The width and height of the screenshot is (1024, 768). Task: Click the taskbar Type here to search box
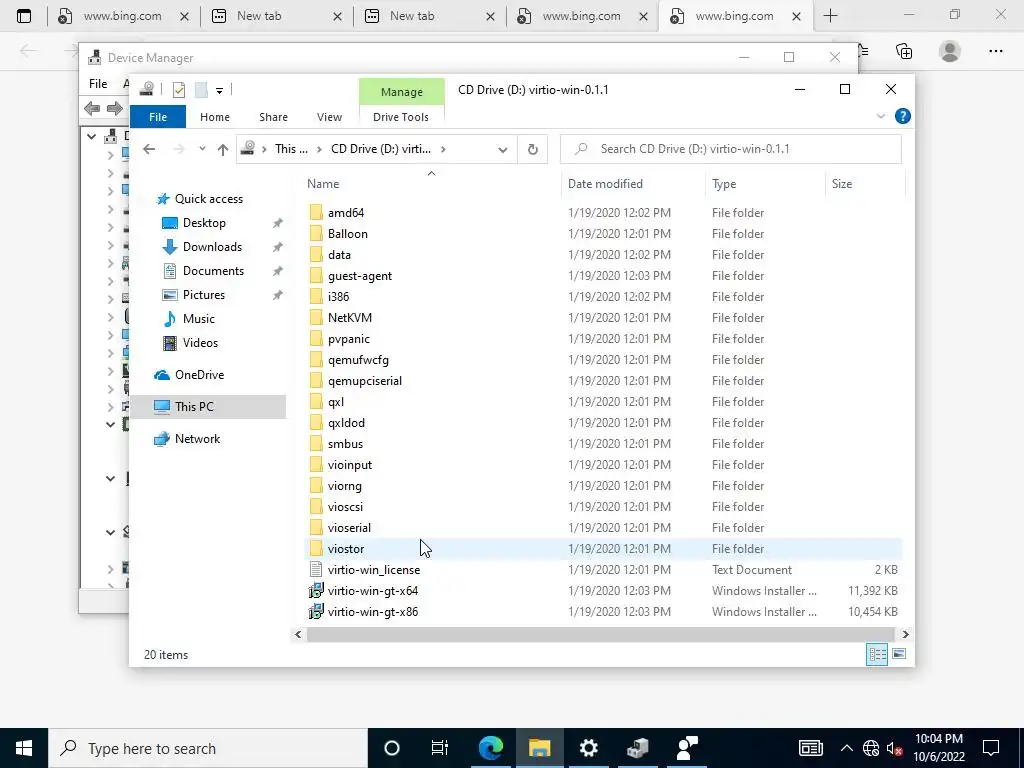coord(208,748)
